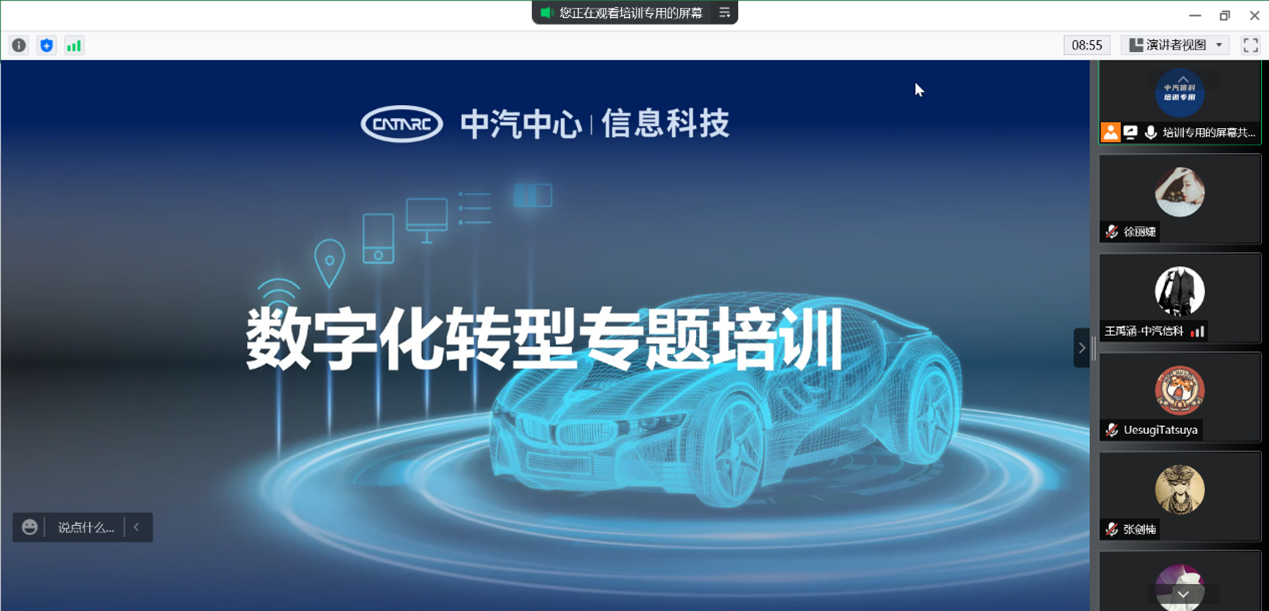Collapse the chat input bar arrow
This screenshot has width=1269, height=611.
pos(137,527)
